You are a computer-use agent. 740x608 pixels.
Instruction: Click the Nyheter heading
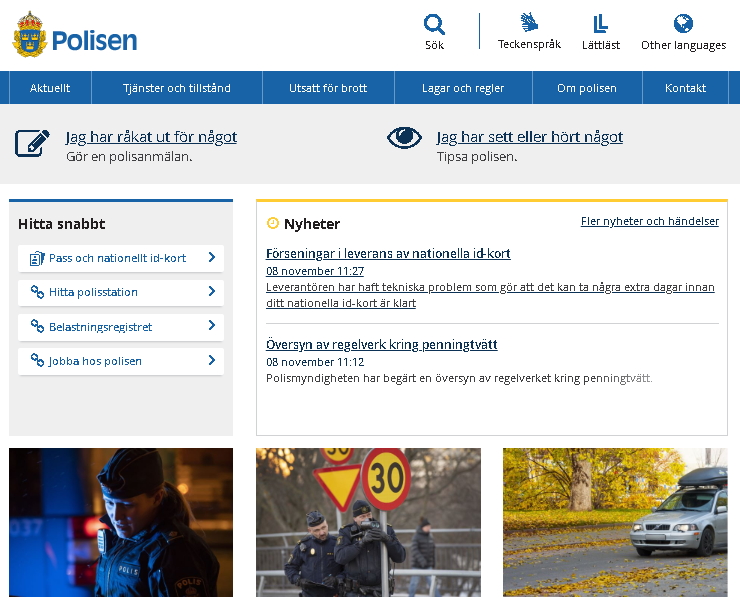[x=311, y=224]
